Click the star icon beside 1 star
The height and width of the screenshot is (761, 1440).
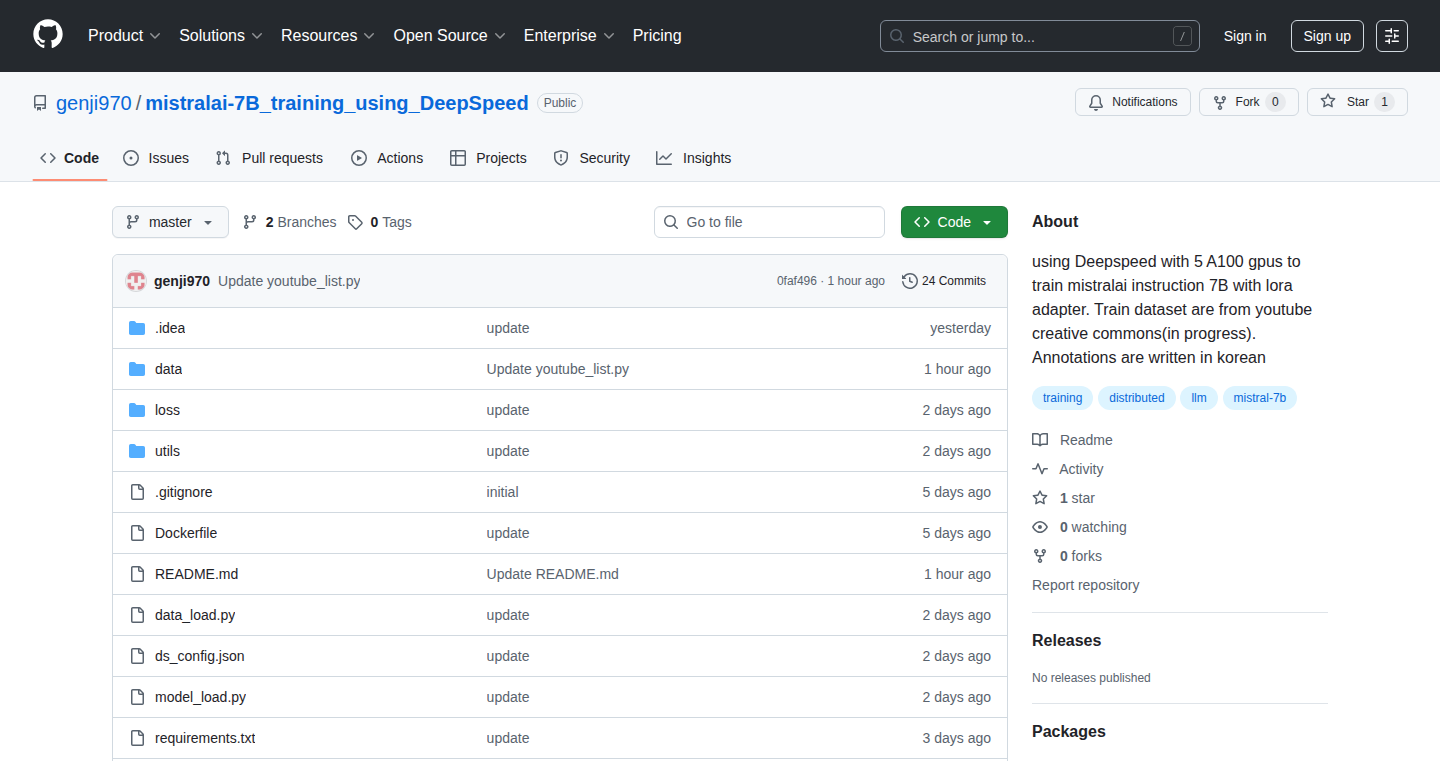(1040, 498)
